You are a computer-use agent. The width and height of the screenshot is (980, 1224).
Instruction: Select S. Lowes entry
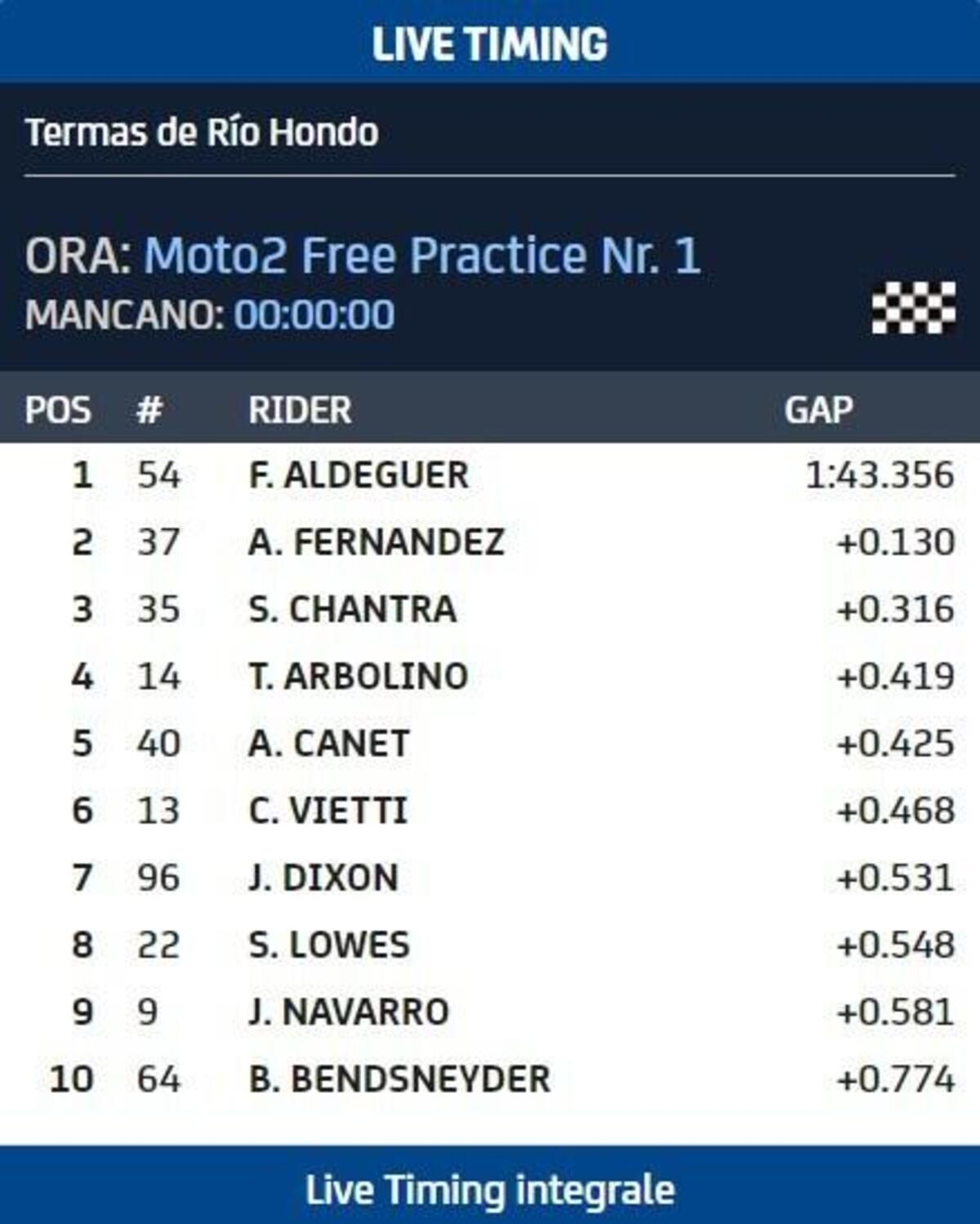[x=328, y=944]
